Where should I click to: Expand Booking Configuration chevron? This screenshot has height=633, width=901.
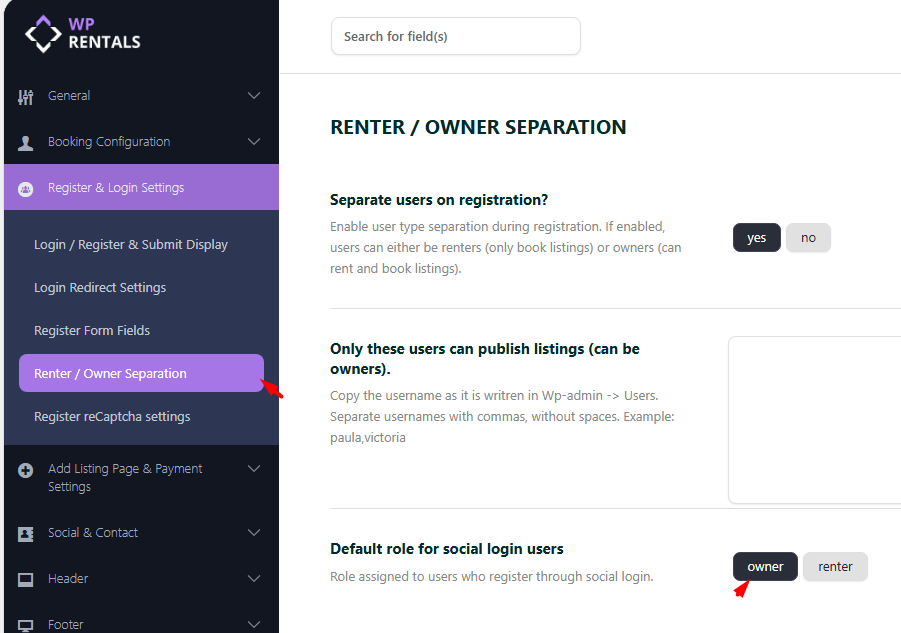point(254,142)
